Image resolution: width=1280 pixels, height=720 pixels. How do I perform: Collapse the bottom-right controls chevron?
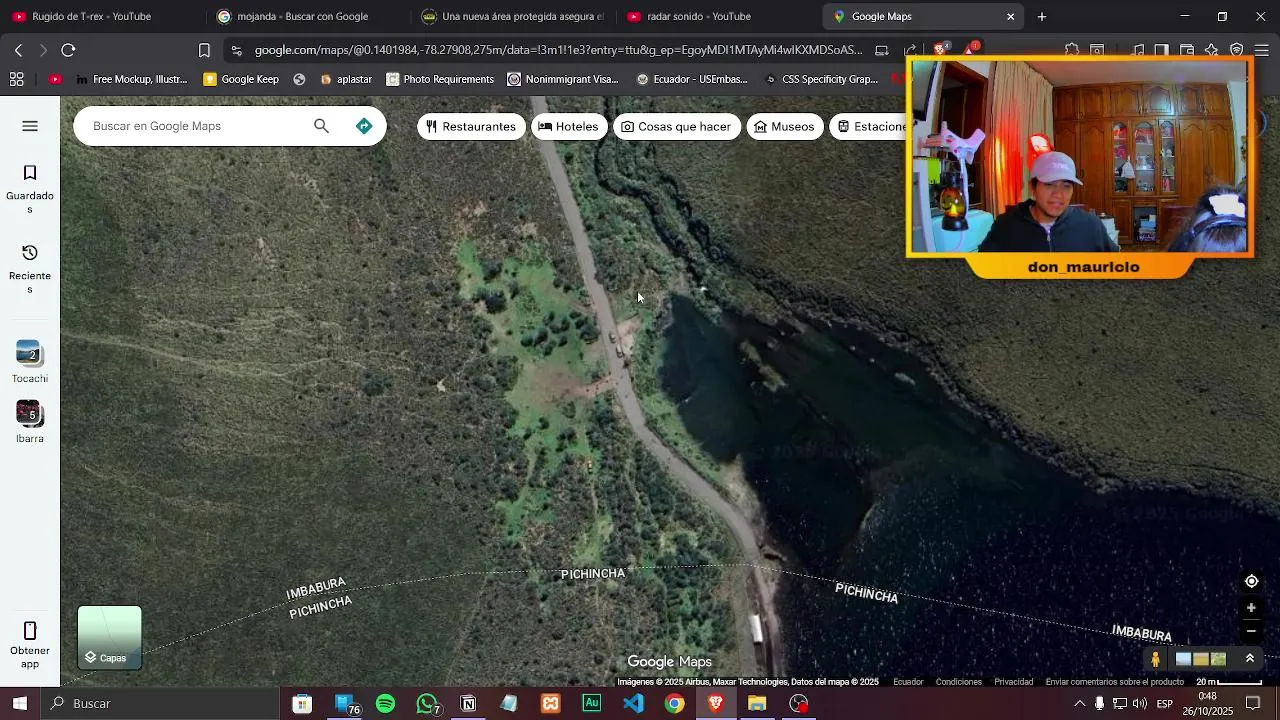click(x=1249, y=659)
